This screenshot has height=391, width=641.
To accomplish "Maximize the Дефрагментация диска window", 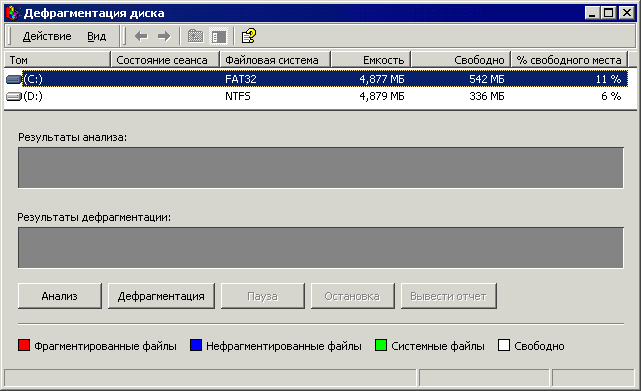I will (x=608, y=13).
